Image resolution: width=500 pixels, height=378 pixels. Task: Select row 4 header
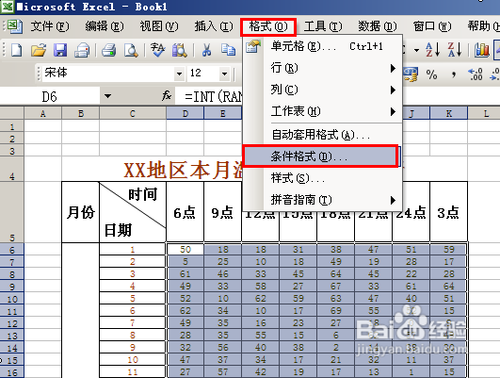pyautogui.click(x=12, y=169)
